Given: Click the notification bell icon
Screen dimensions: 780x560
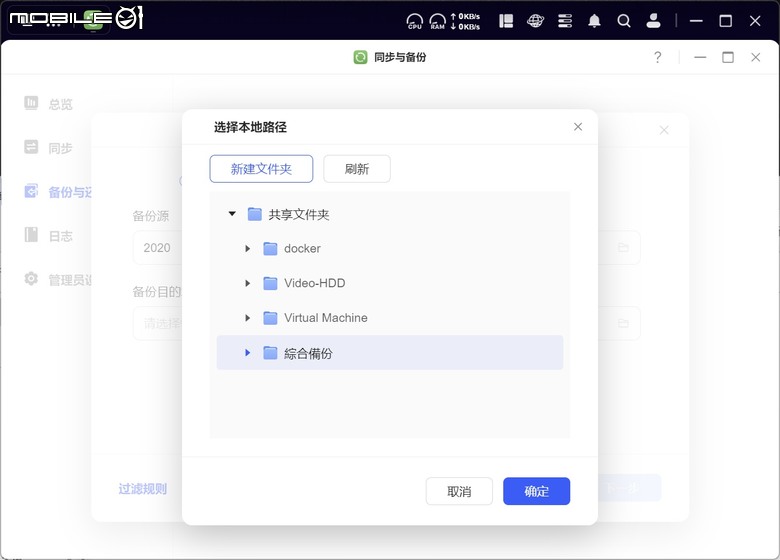Looking at the screenshot, I should 595,20.
